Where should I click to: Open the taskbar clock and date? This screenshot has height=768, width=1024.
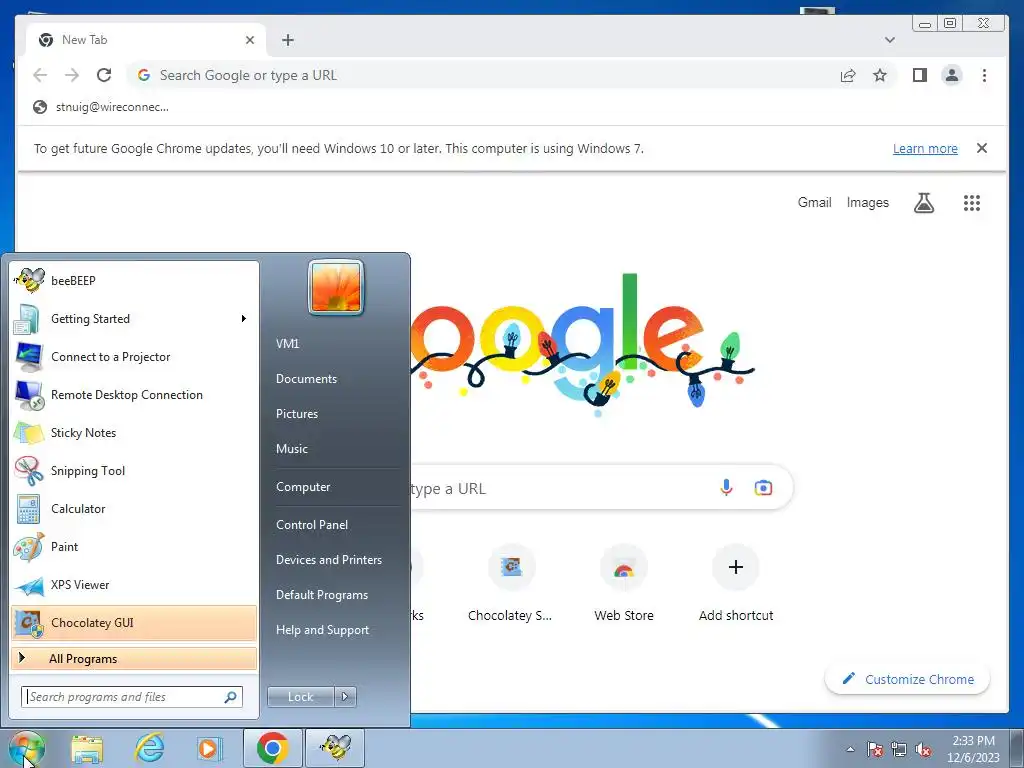coord(973,749)
